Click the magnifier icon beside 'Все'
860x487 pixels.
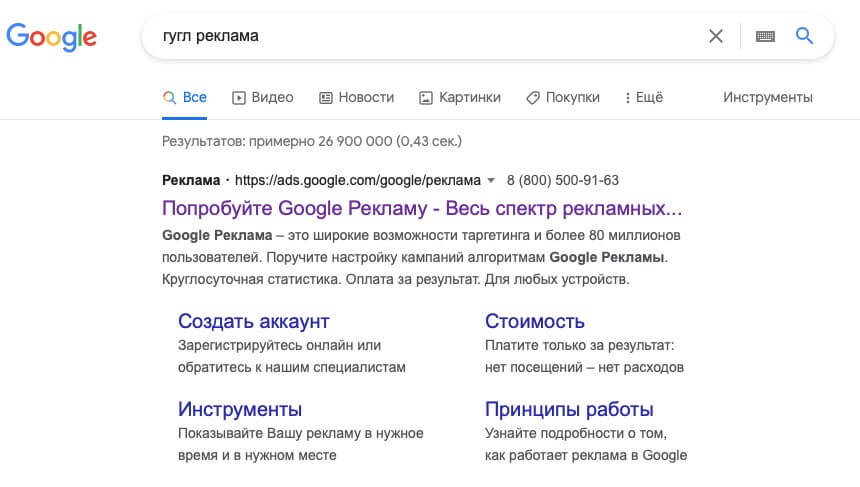169,98
